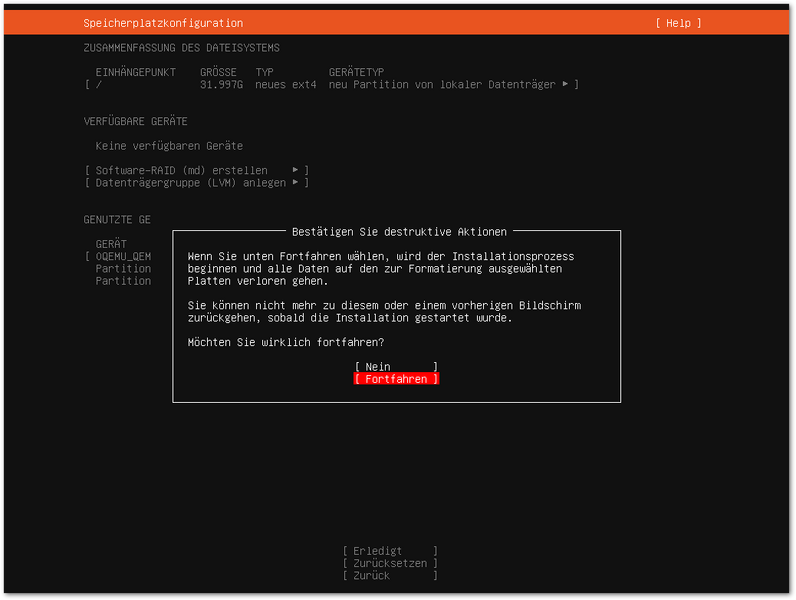Select second Partition row under device
796x600 pixels.
coord(123,281)
